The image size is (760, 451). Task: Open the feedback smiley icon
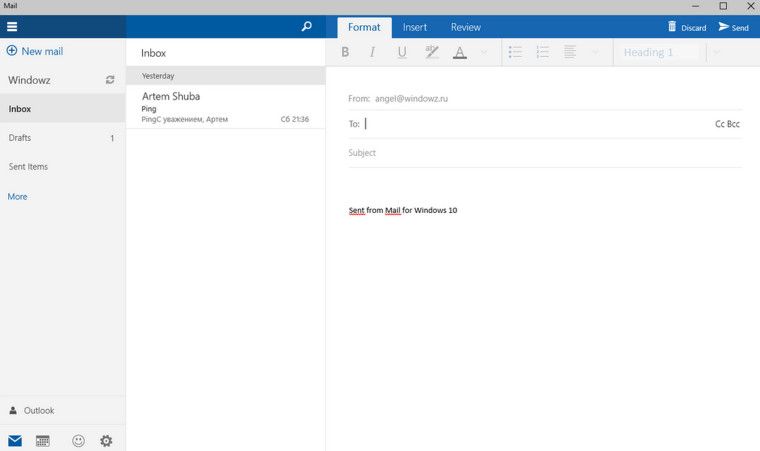(76, 440)
